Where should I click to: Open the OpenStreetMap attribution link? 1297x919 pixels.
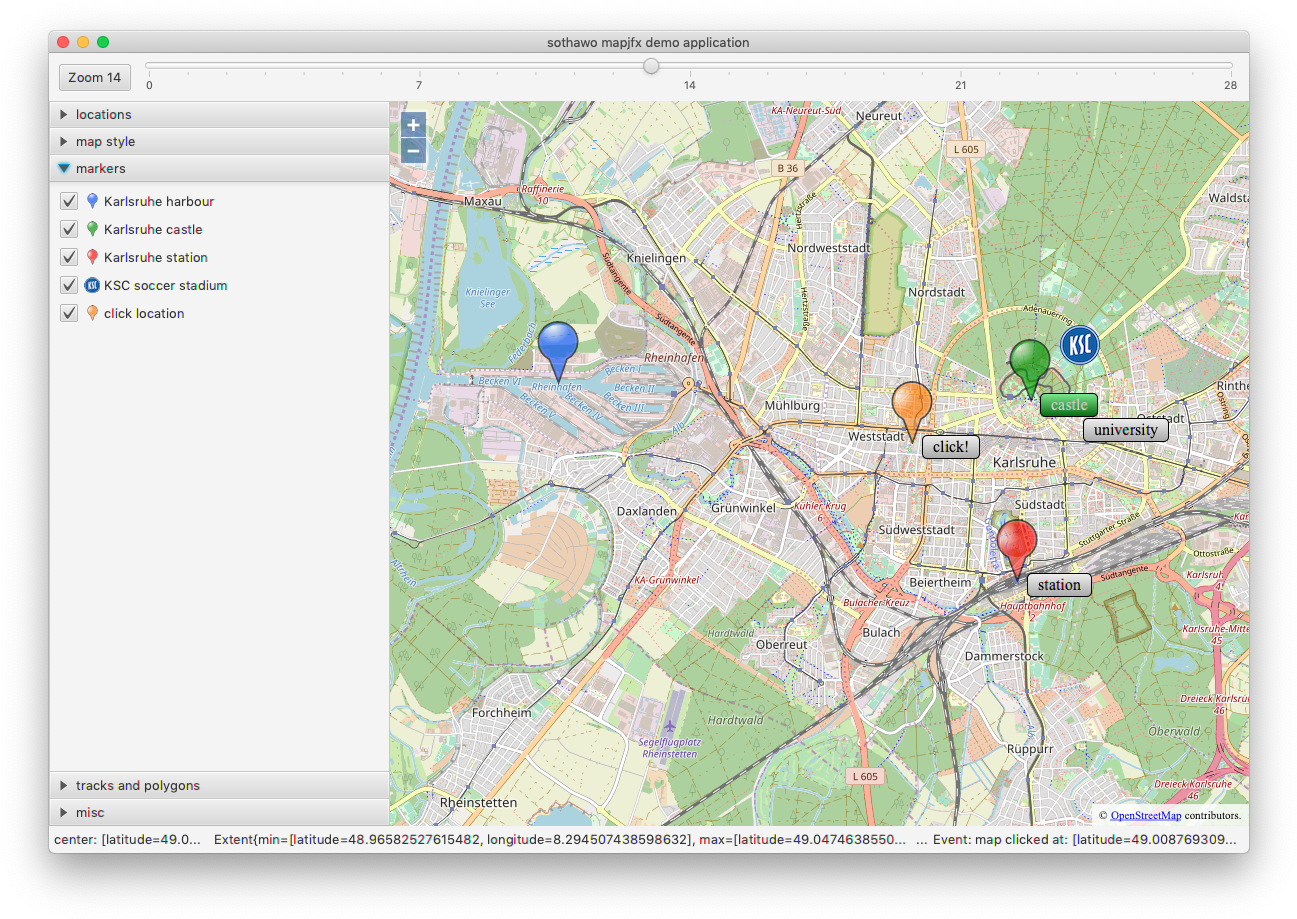[1146, 815]
